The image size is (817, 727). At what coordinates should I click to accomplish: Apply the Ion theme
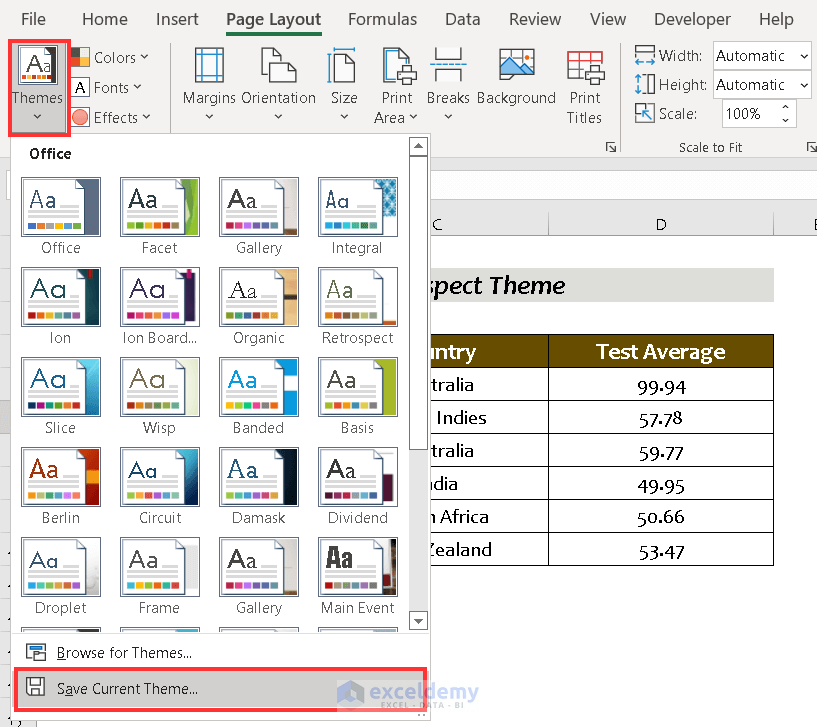coord(61,306)
